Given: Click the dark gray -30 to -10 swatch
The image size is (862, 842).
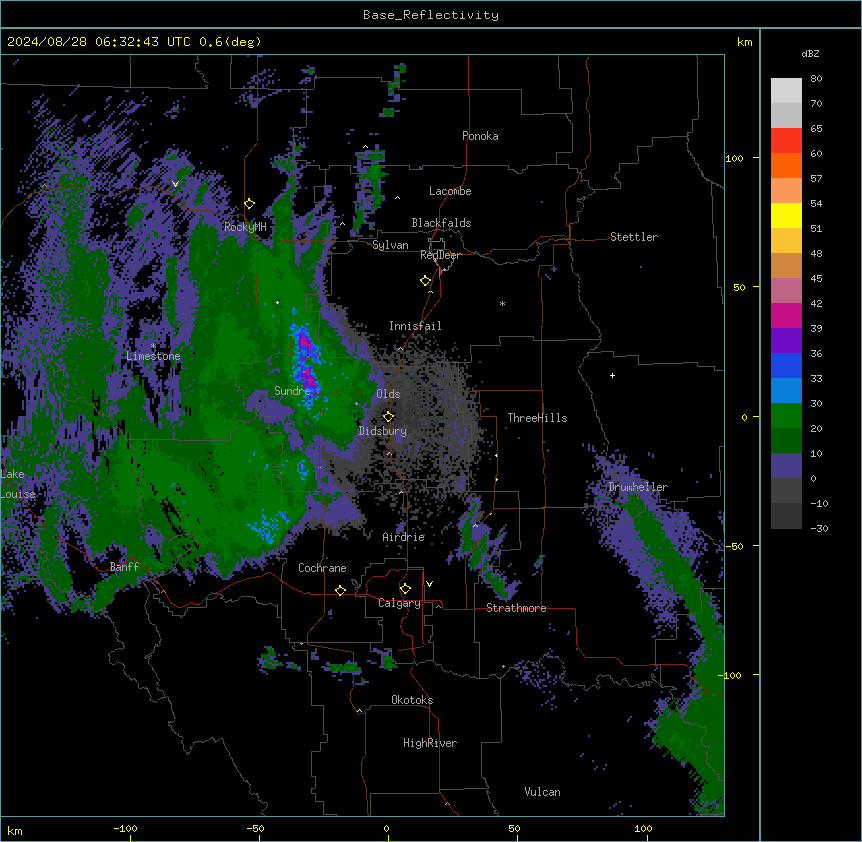Looking at the screenshot, I should pyautogui.click(x=786, y=516).
